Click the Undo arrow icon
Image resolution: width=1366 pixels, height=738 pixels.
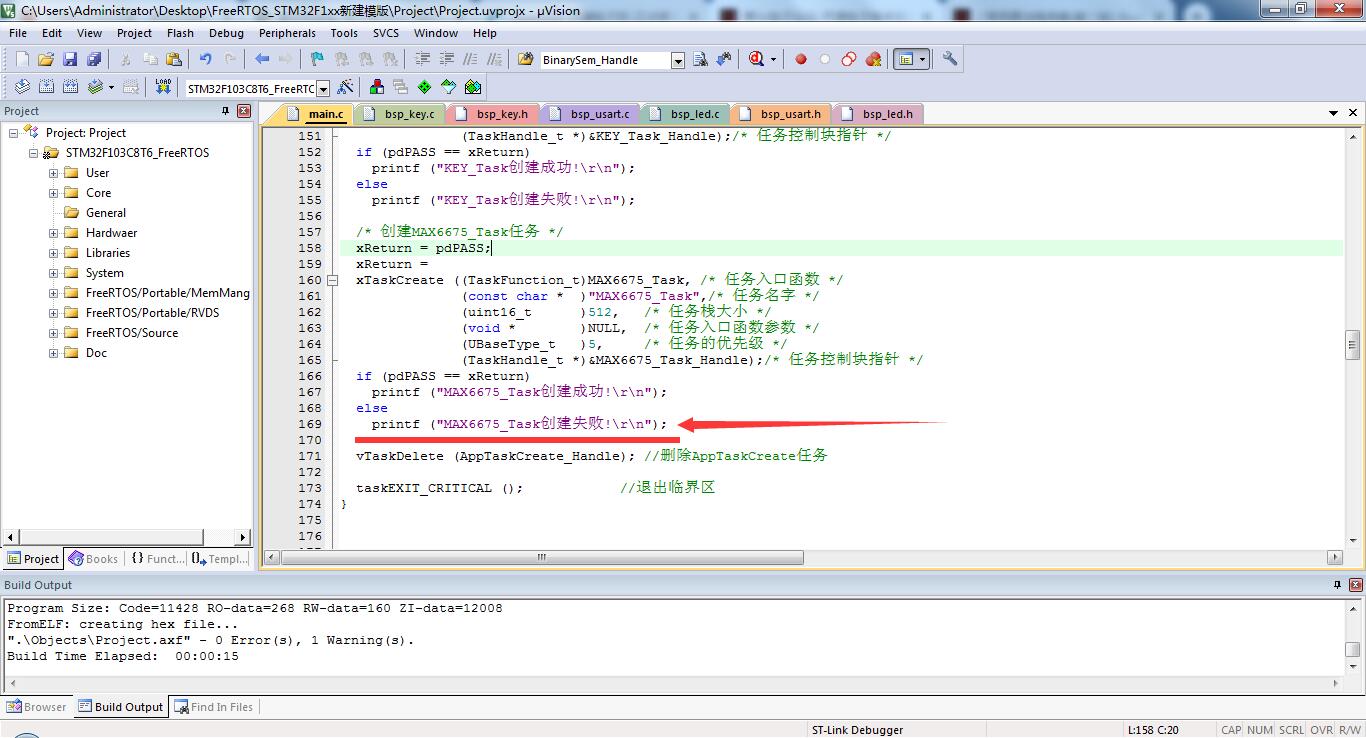pyautogui.click(x=205, y=59)
